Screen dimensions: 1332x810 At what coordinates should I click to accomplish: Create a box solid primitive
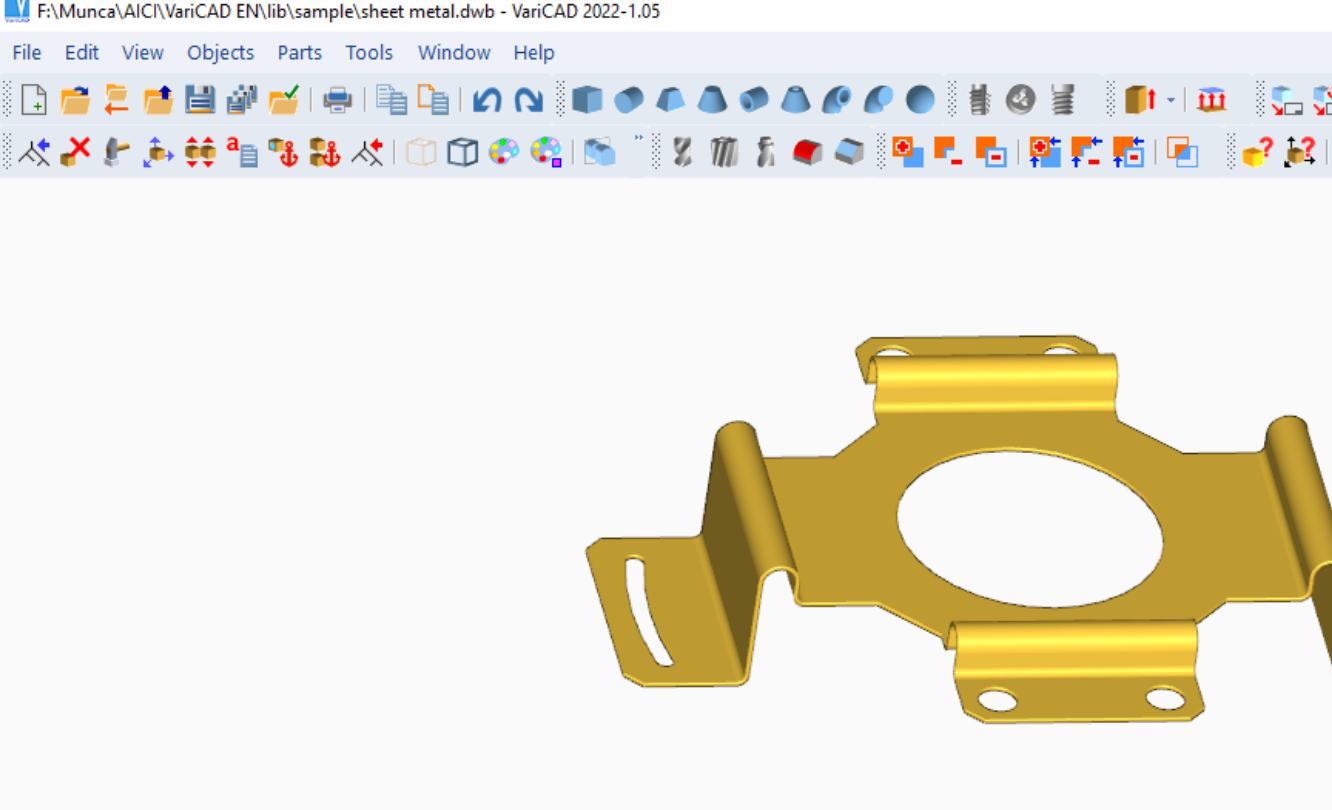pos(588,99)
